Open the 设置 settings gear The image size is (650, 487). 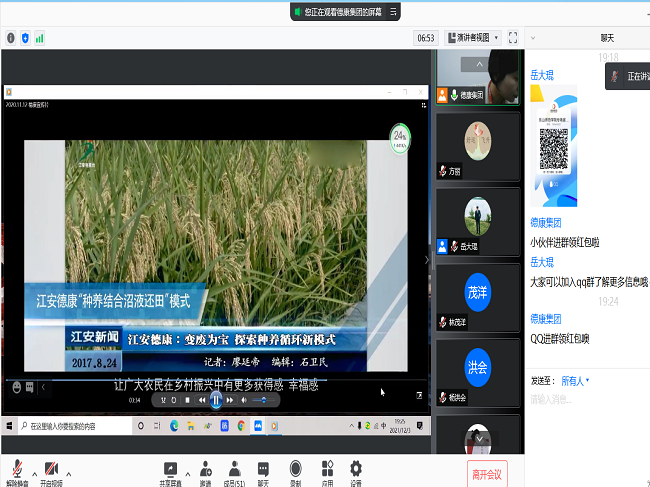click(x=356, y=473)
